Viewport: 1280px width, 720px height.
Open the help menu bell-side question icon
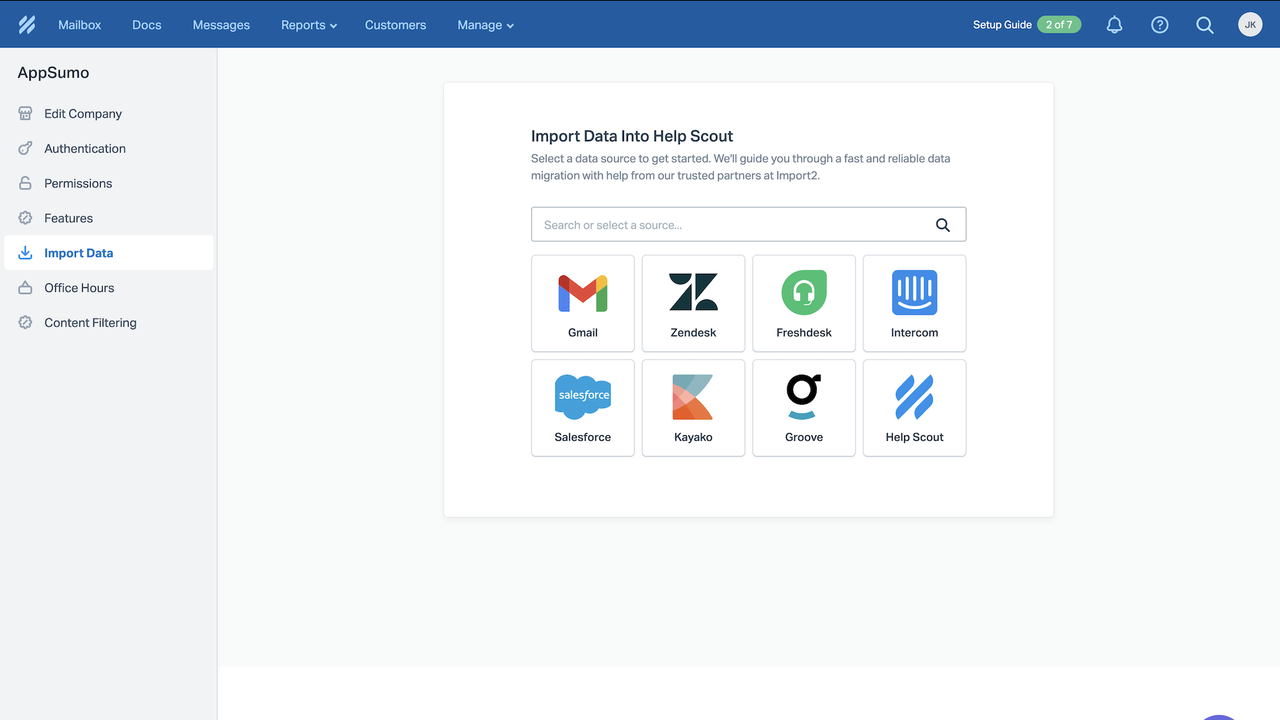point(1159,24)
